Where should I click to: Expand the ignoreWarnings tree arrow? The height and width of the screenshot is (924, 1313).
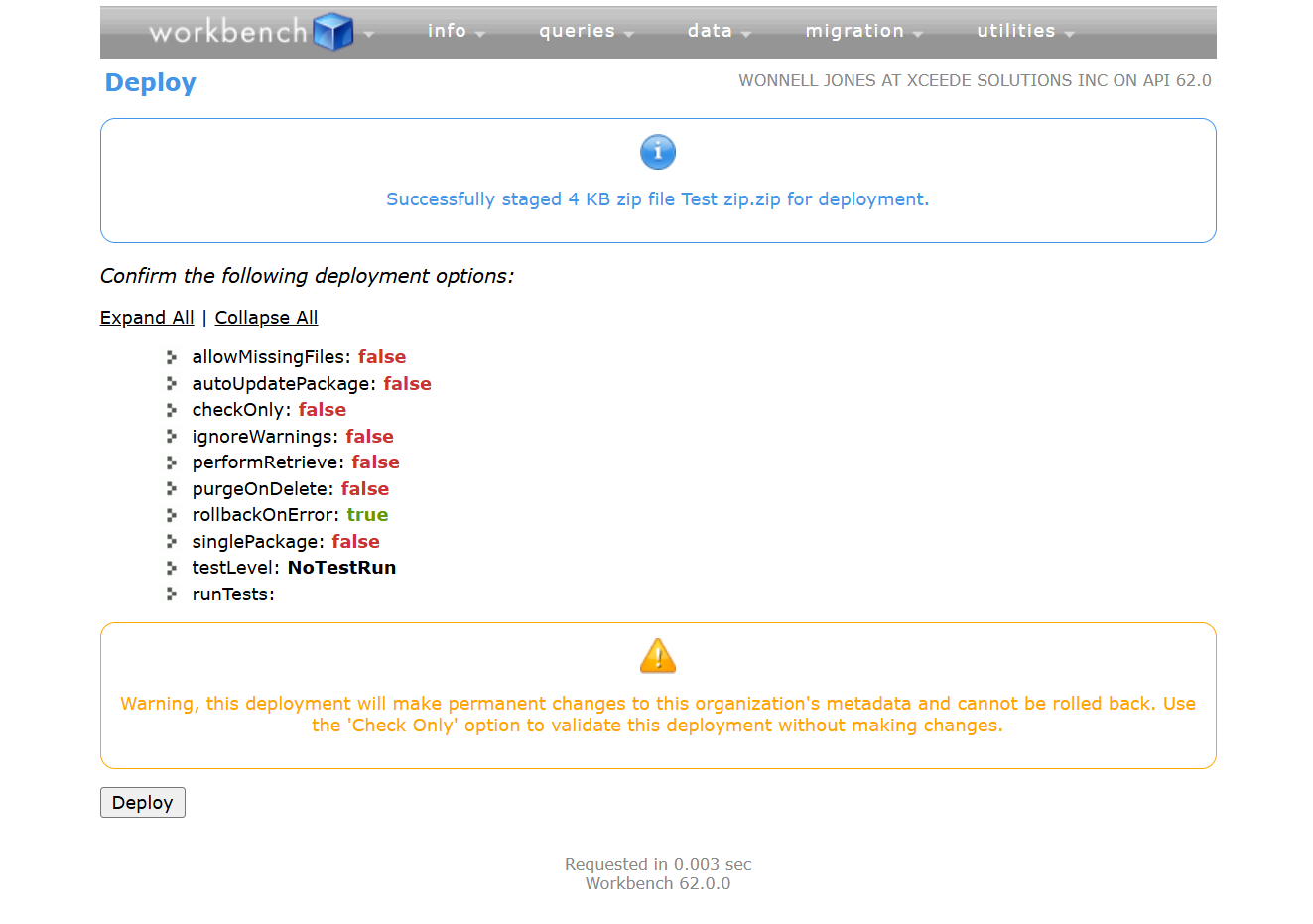[x=172, y=437]
